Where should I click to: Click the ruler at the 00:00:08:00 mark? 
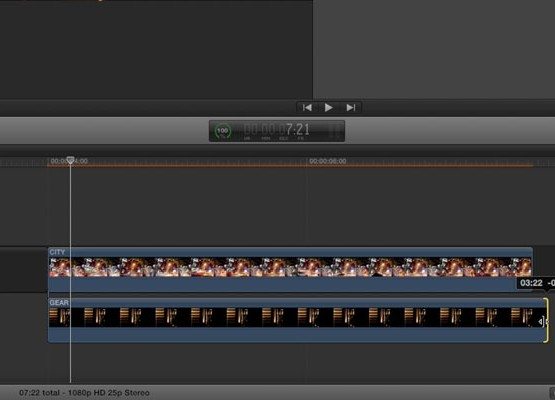328,161
